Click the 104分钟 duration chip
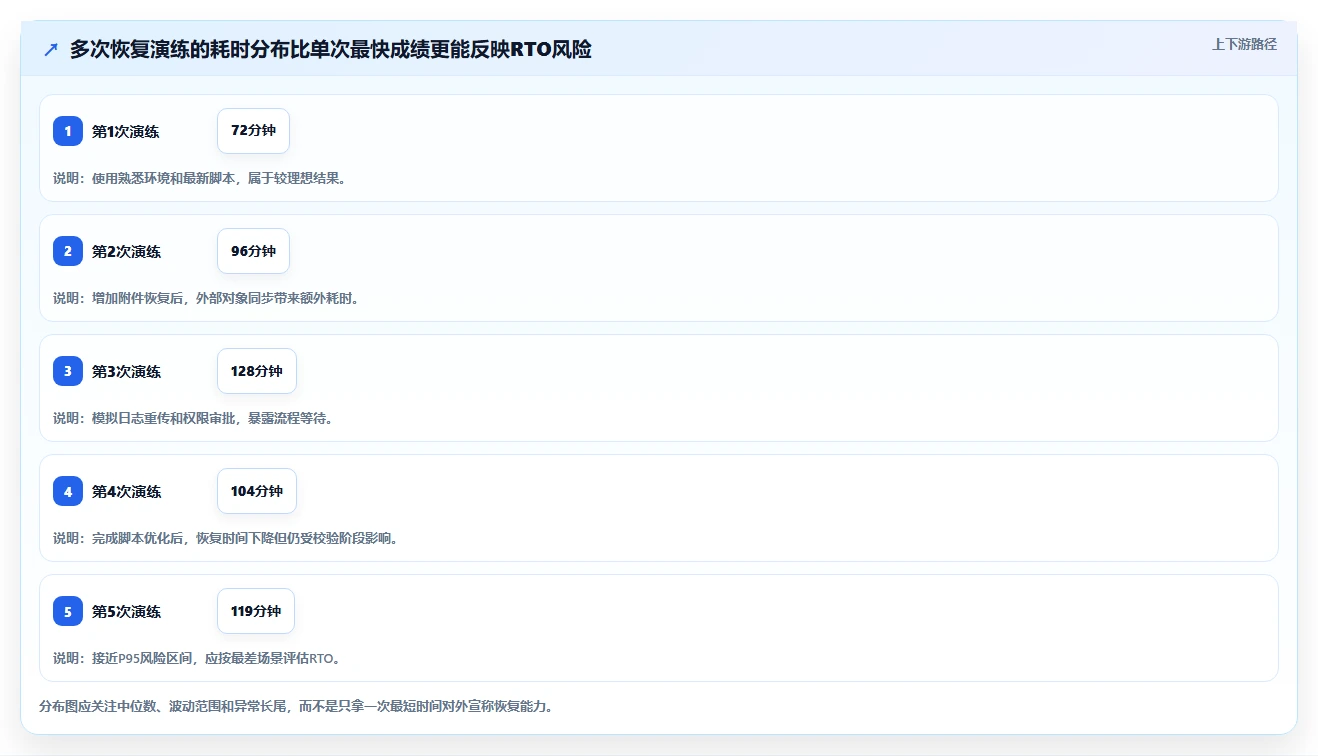 click(257, 491)
